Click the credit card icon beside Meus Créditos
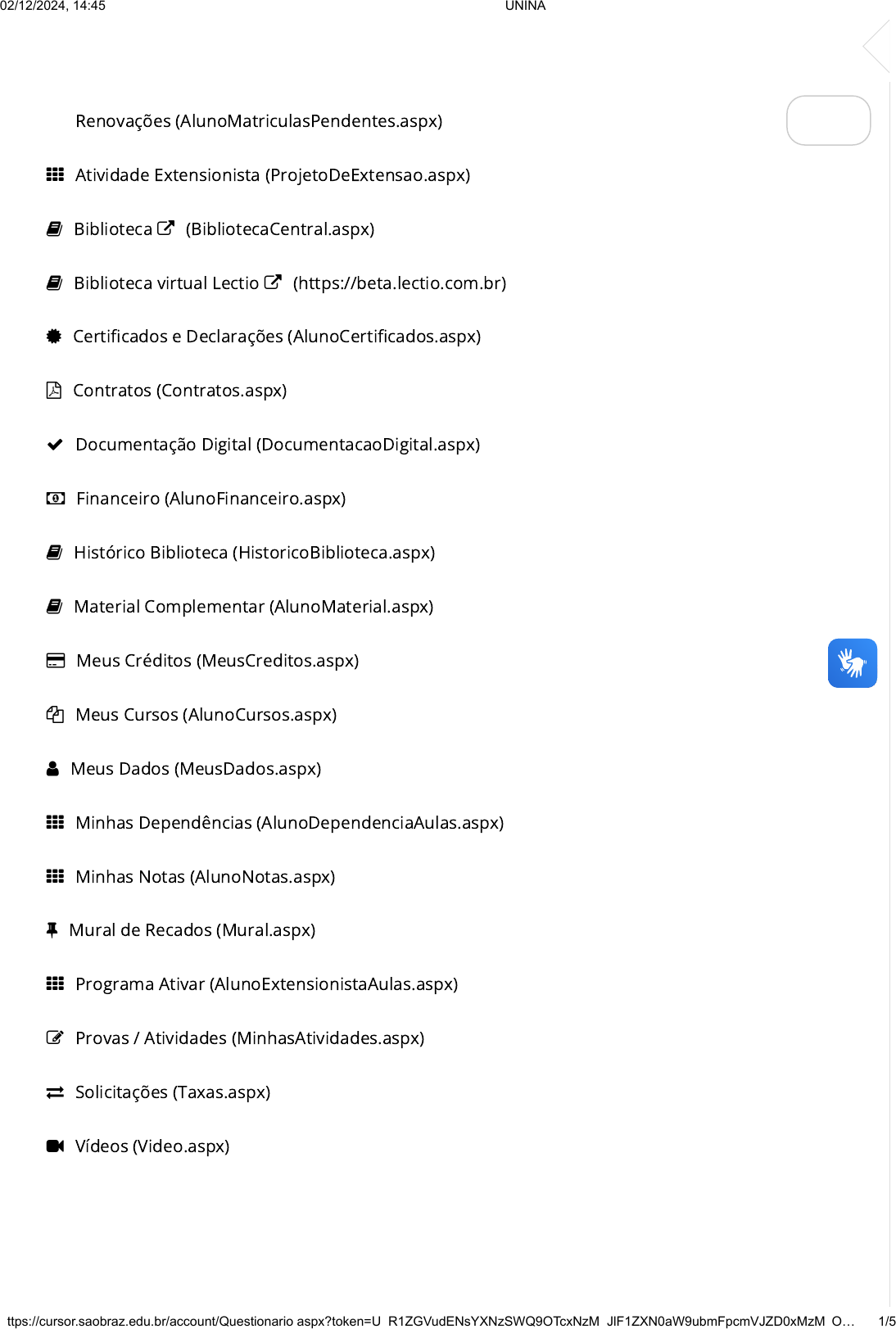The height and width of the screenshot is (1329, 896). point(55,660)
